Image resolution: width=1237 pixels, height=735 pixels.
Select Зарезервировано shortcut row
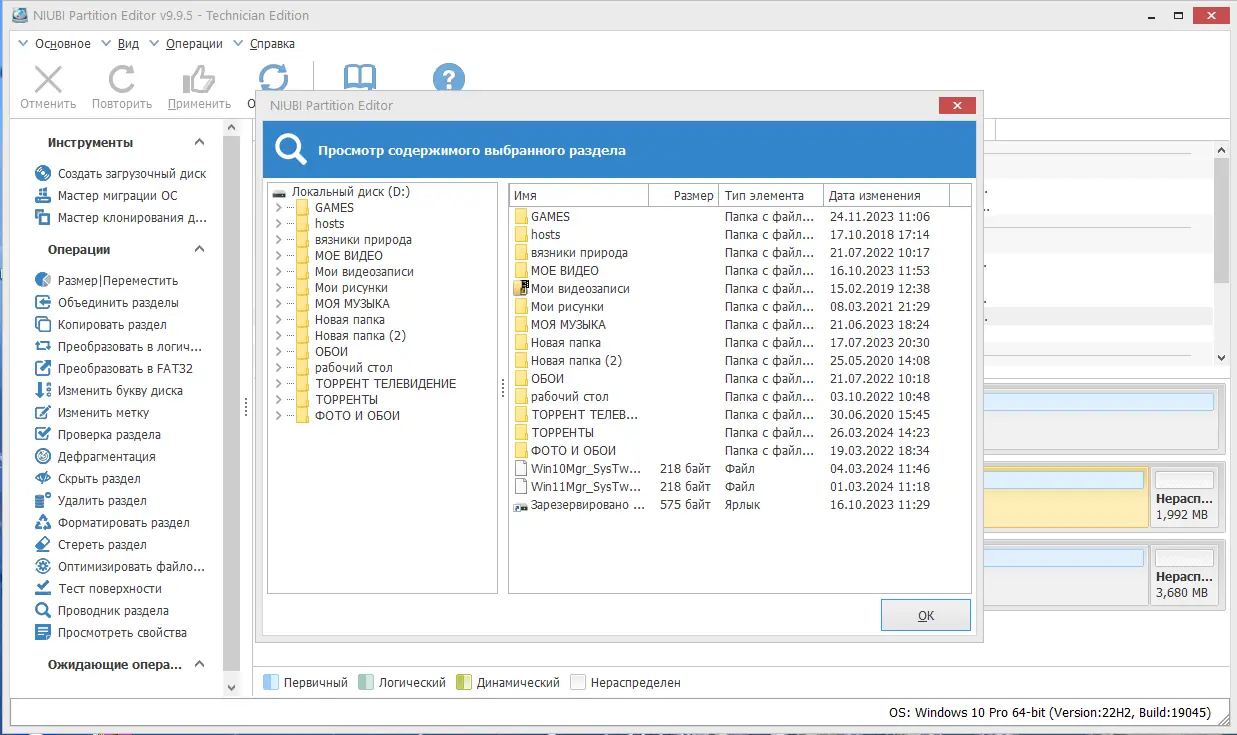click(x=740, y=504)
